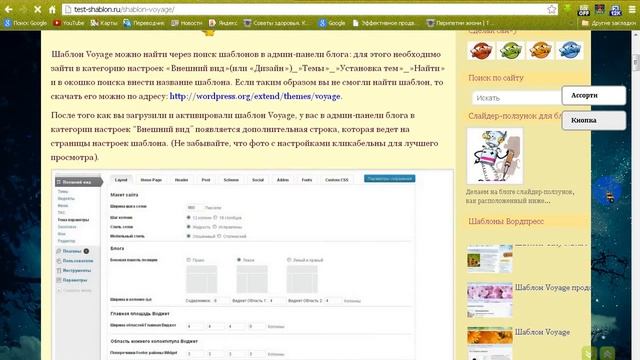
Task: Open the Поиск Google bookmark
Action: coord(25,23)
